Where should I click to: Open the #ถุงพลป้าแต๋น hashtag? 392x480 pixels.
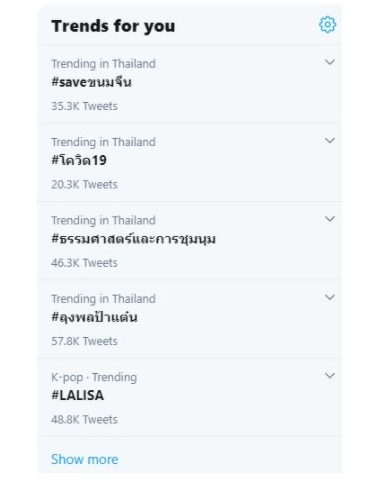tap(94, 317)
